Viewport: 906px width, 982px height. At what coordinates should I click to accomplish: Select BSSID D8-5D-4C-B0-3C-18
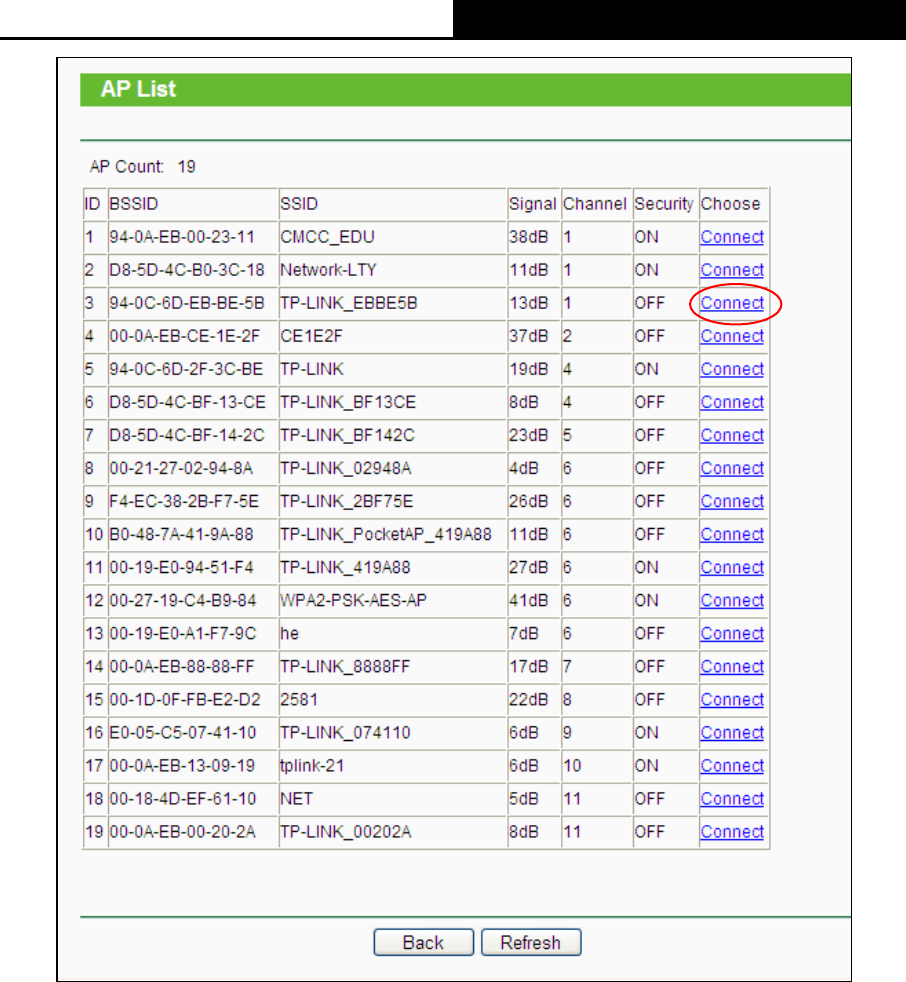click(x=187, y=271)
